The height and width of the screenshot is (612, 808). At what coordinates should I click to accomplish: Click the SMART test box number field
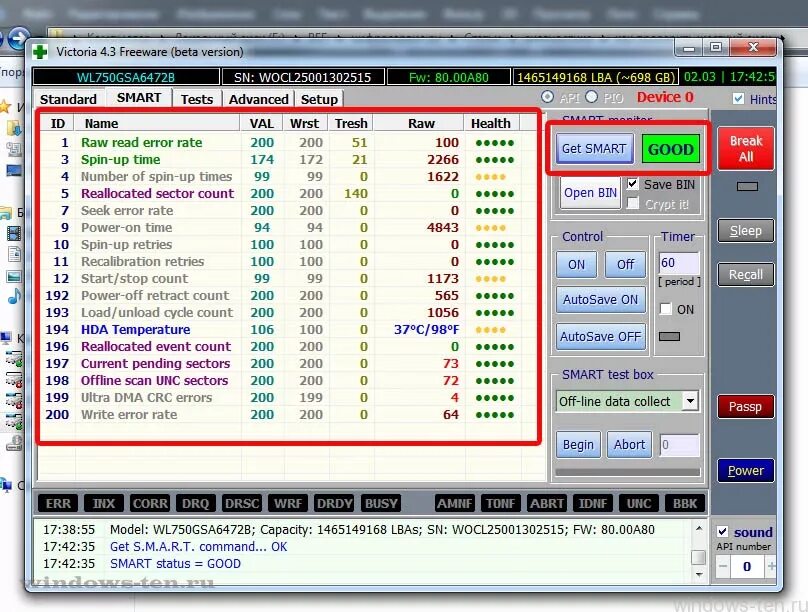tap(679, 445)
